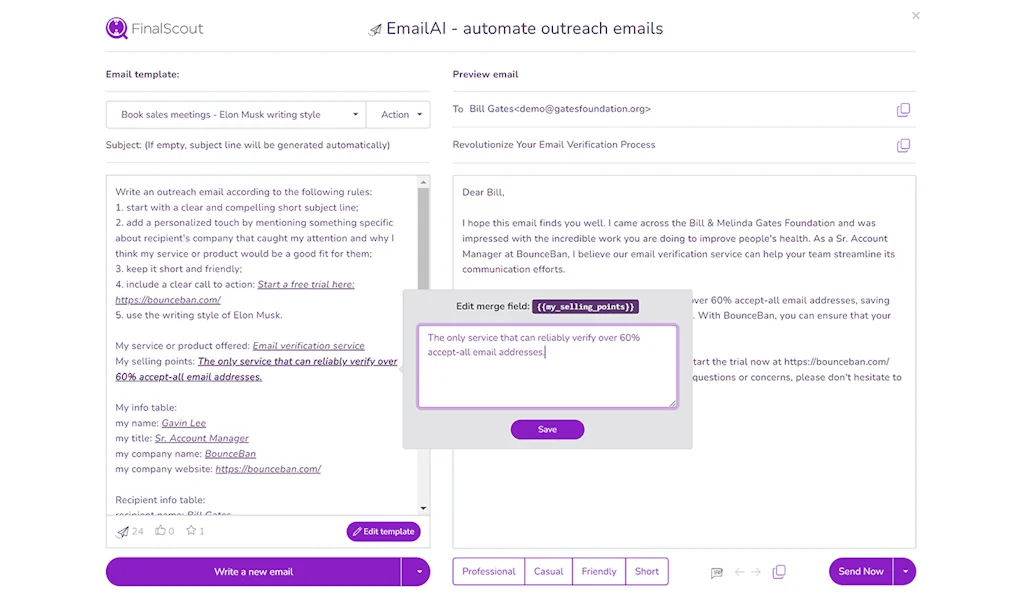This screenshot has height=613, width=1024.
Task: Open the email template selection dropdown
Action: pos(236,115)
